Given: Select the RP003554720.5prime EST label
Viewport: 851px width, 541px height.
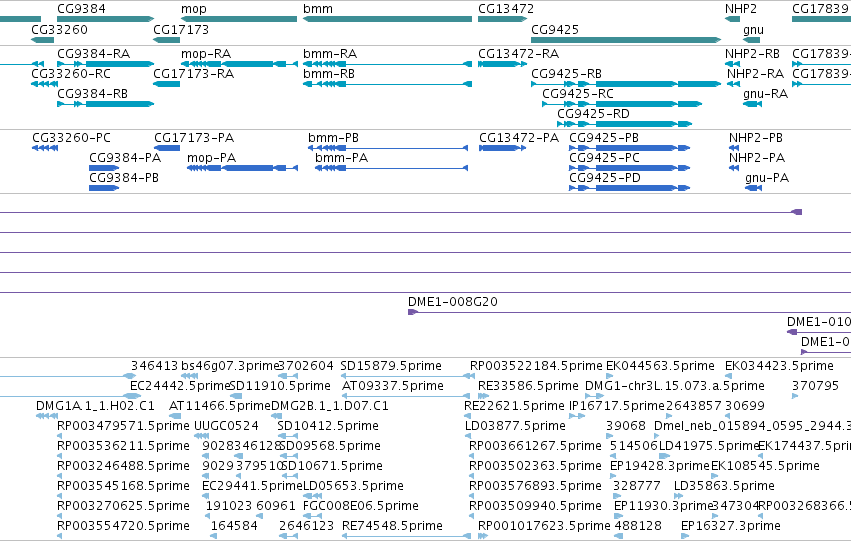Looking at the screenshot, I should point(123,526).
